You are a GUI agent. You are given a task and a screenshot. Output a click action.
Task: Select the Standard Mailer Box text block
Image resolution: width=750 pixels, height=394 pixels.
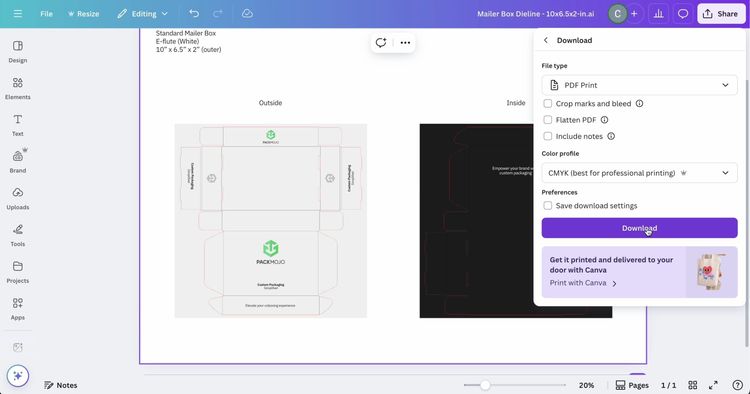click(188, 41)
